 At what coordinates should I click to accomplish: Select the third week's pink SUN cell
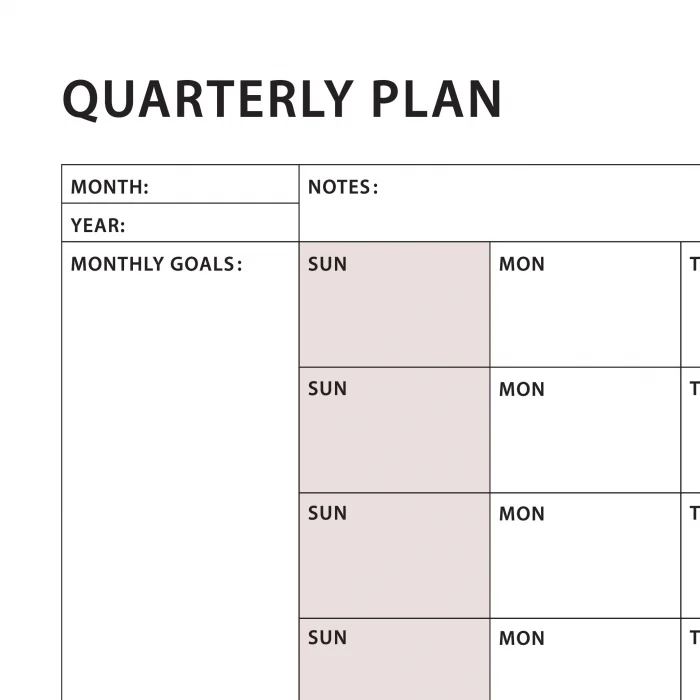point(394,560)
